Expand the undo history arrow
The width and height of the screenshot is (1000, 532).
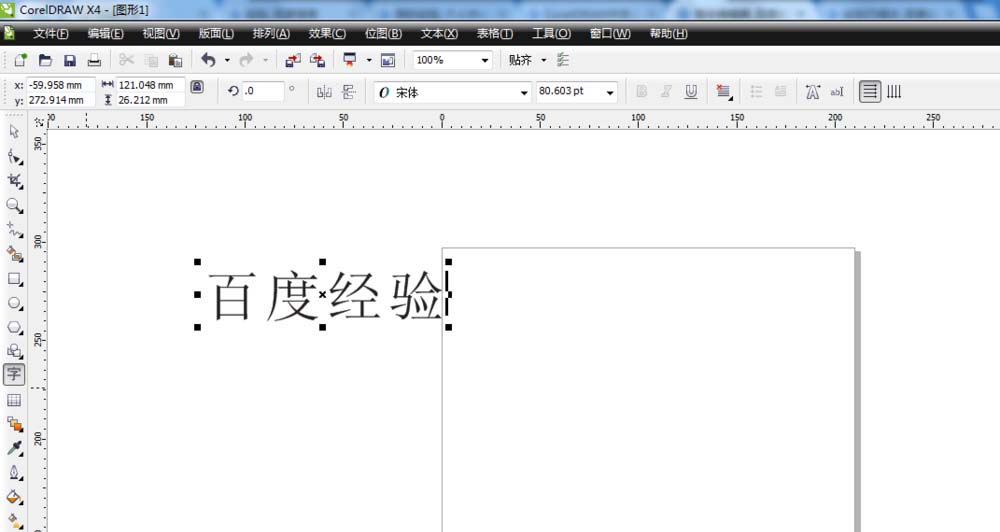227,61
